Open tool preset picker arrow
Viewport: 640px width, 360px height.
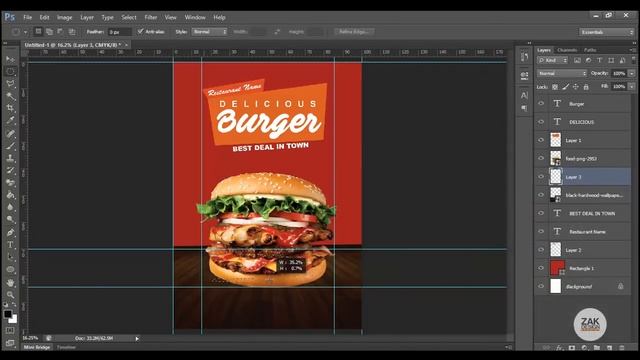25,32
